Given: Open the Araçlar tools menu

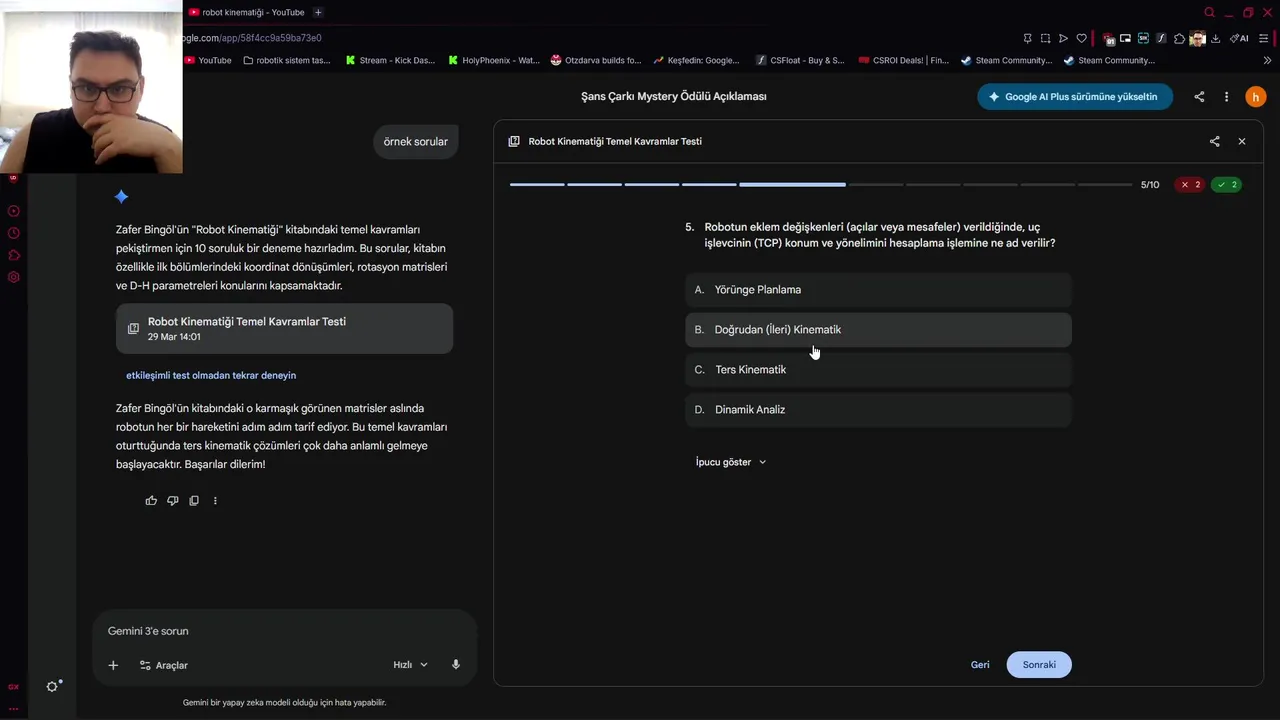Looking at the screenshot, I should coord(163,665).
